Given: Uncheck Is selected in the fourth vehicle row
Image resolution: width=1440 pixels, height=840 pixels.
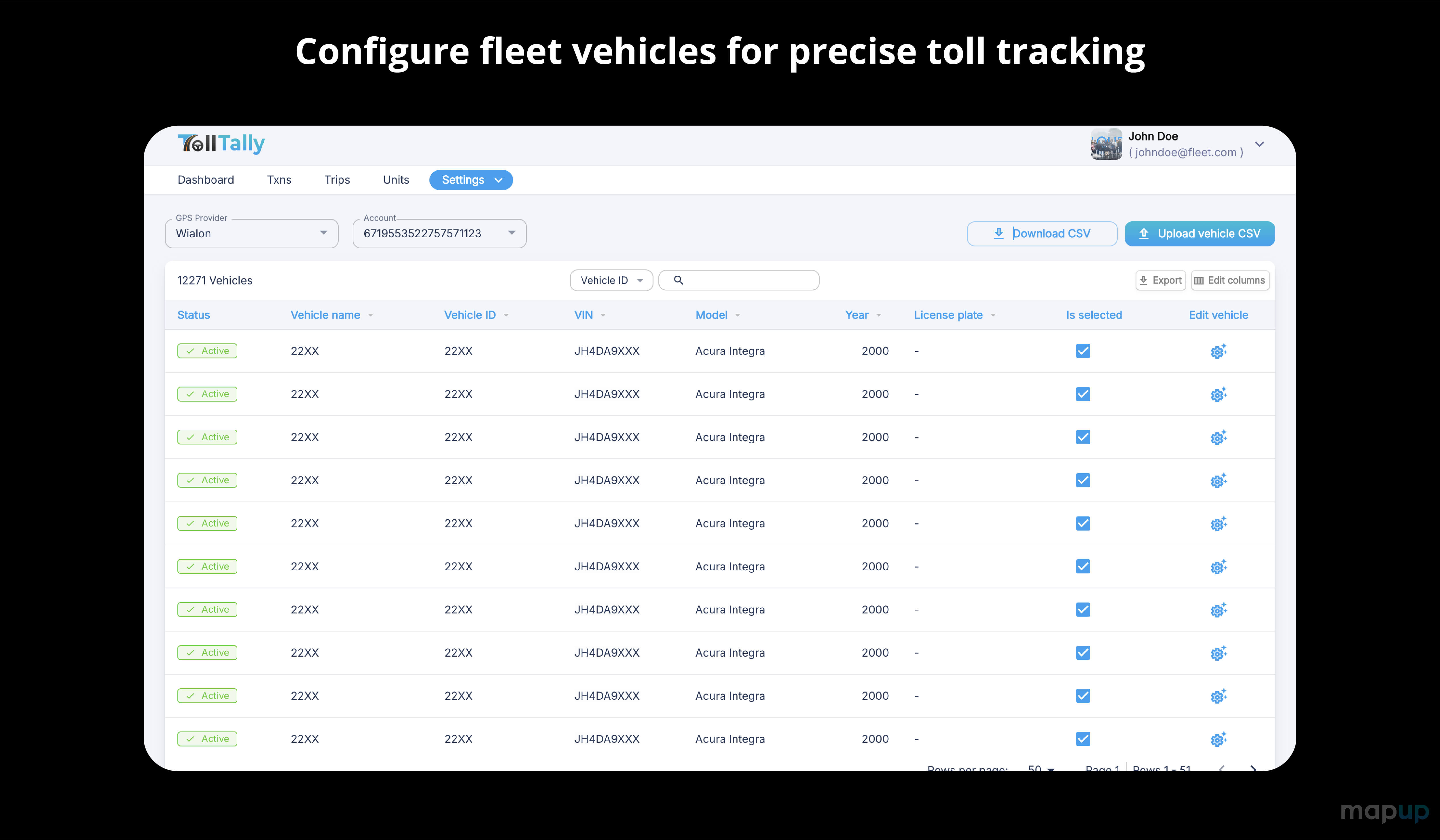Looking at the screenshot, I should tap(1083, 480).
